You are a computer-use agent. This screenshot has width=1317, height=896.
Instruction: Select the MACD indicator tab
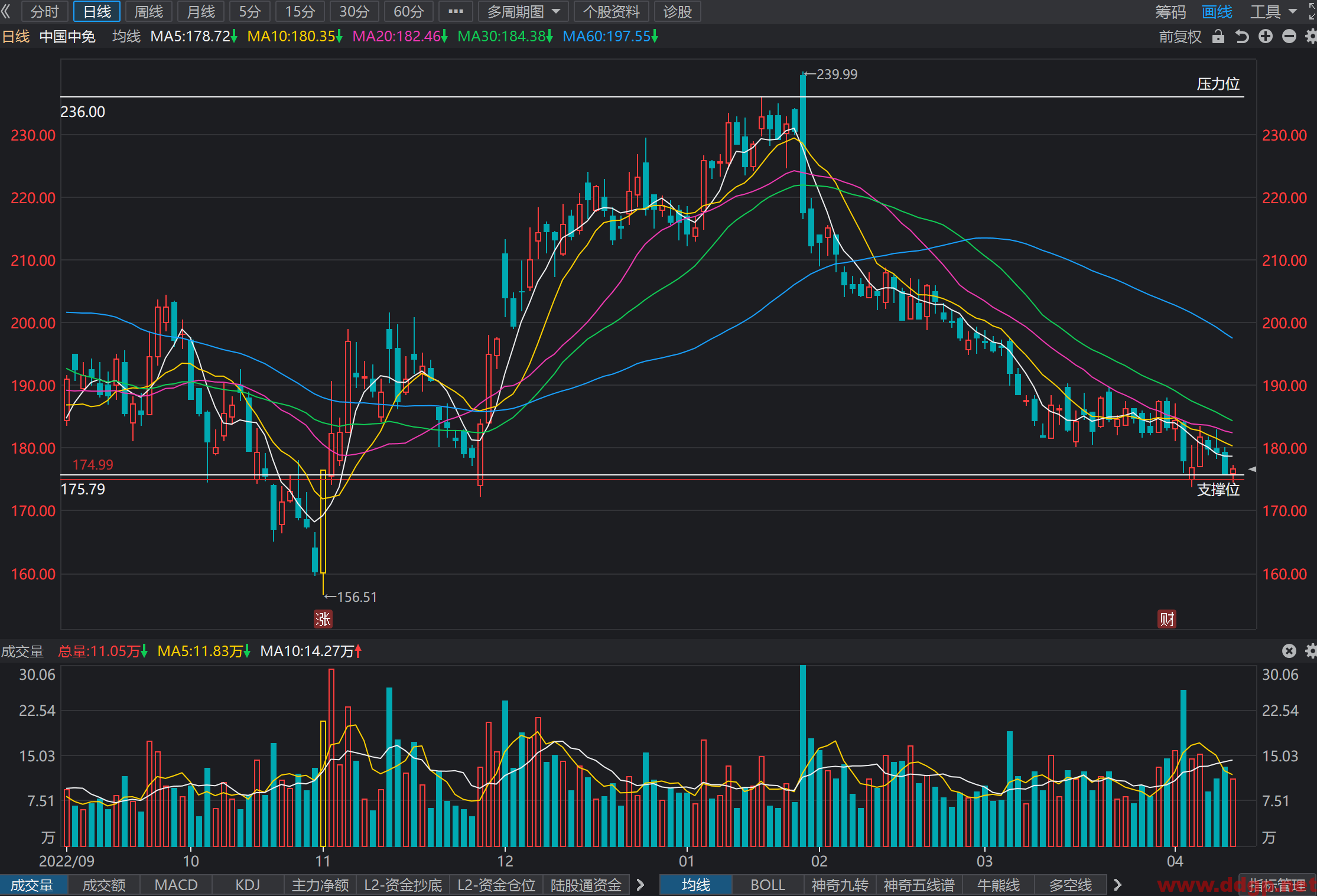click(x=176, y=885)
